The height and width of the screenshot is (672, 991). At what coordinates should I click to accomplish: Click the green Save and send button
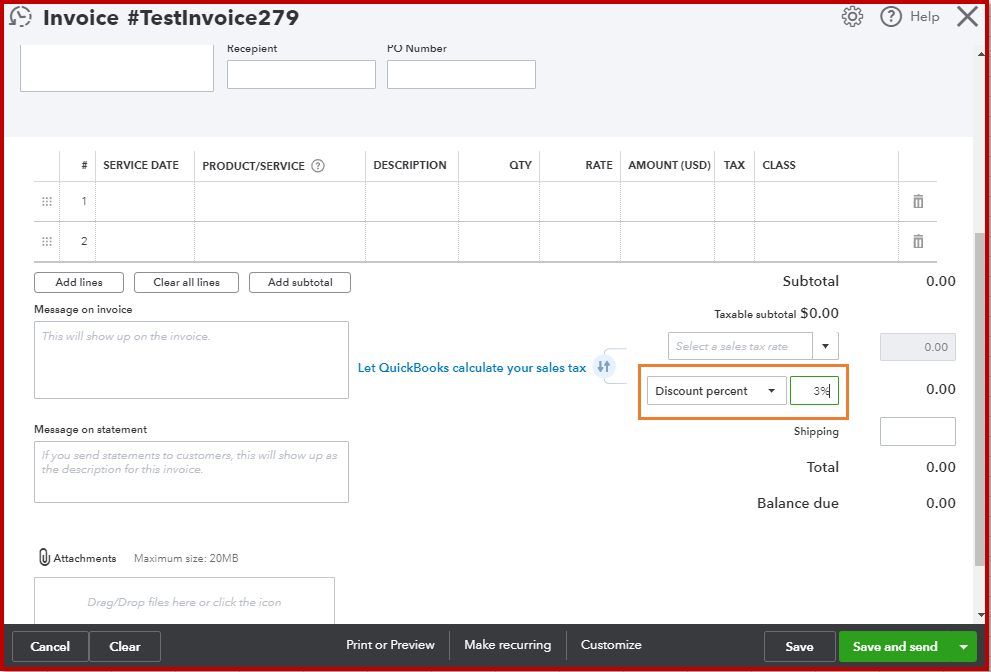[x=895, y=647]
